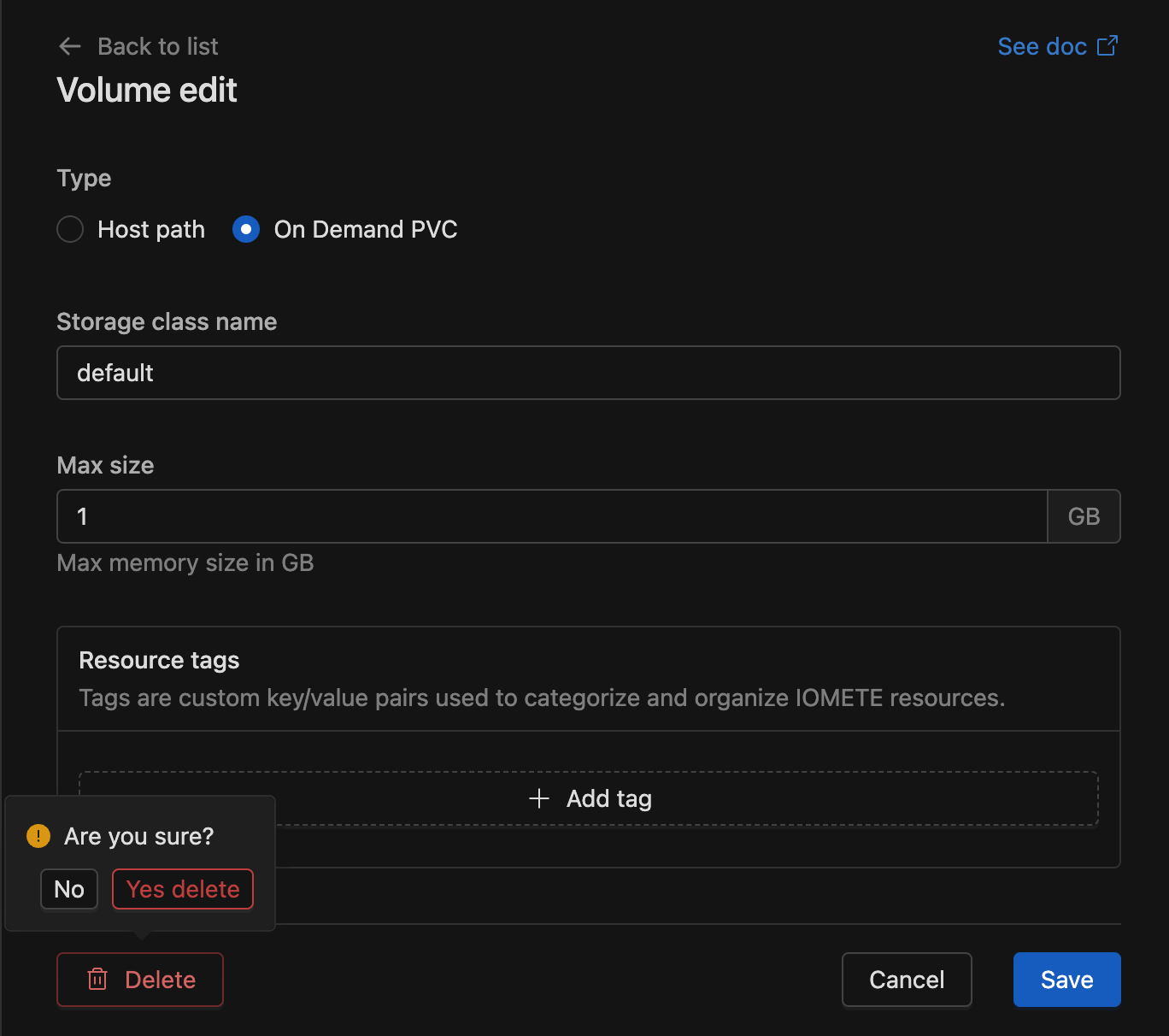Viewport: 1169px width, 1036px height.
Task: Click the Max size input field
Action: (x=552, y=516)
